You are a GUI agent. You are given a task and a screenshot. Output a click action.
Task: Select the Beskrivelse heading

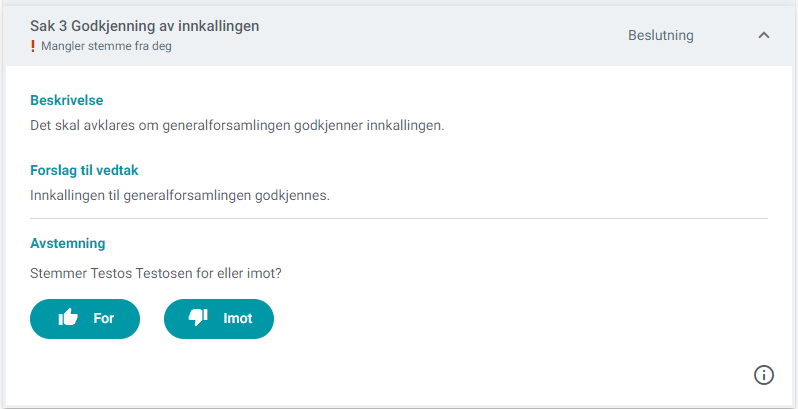pos(67,100)
